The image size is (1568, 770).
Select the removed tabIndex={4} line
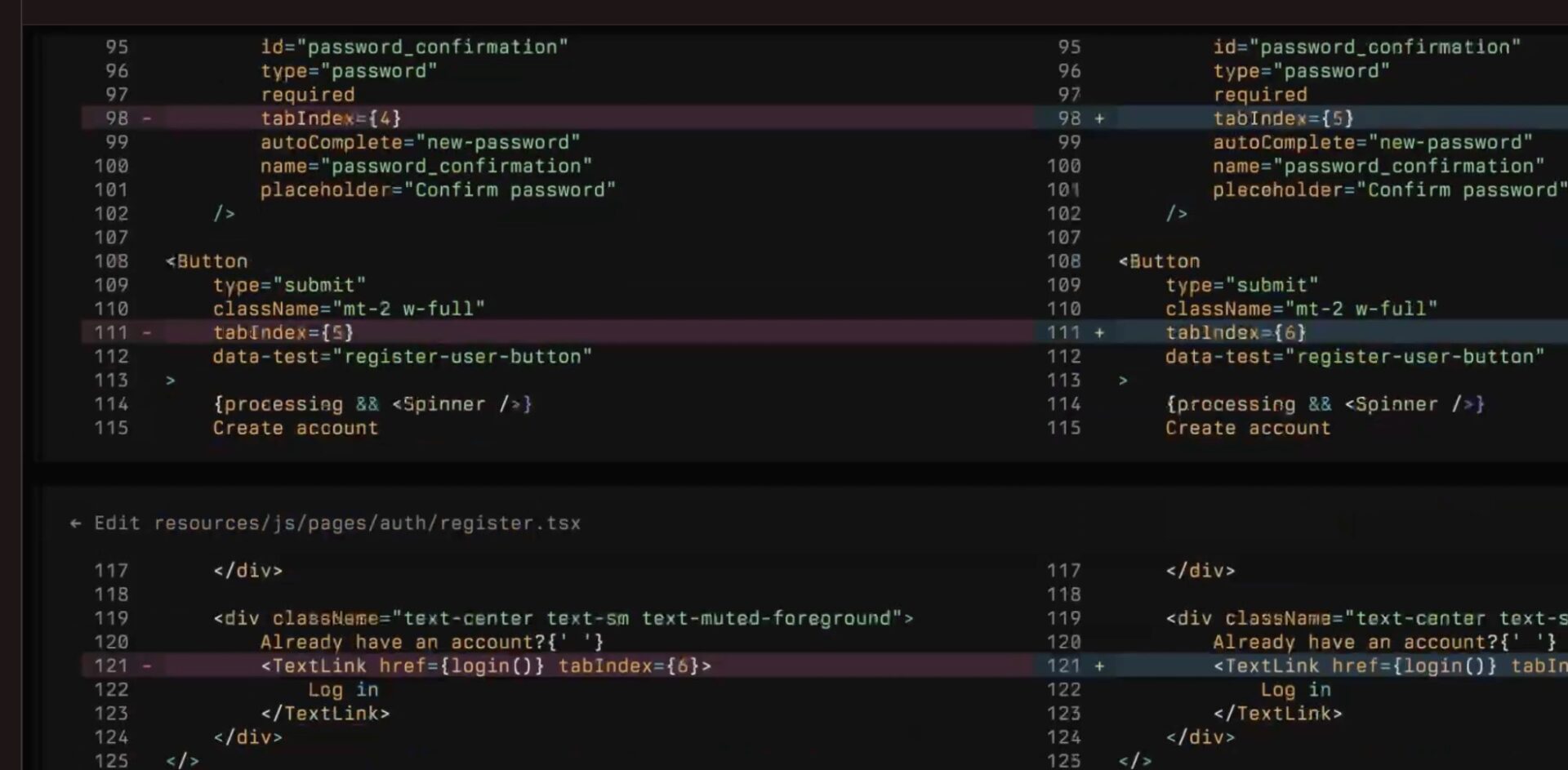330,118
